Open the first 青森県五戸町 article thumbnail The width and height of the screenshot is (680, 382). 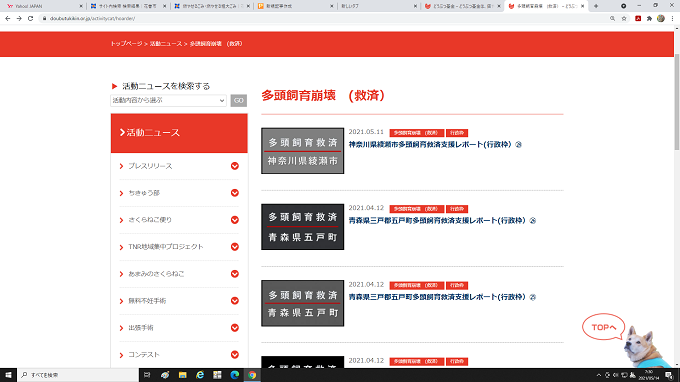303,227
